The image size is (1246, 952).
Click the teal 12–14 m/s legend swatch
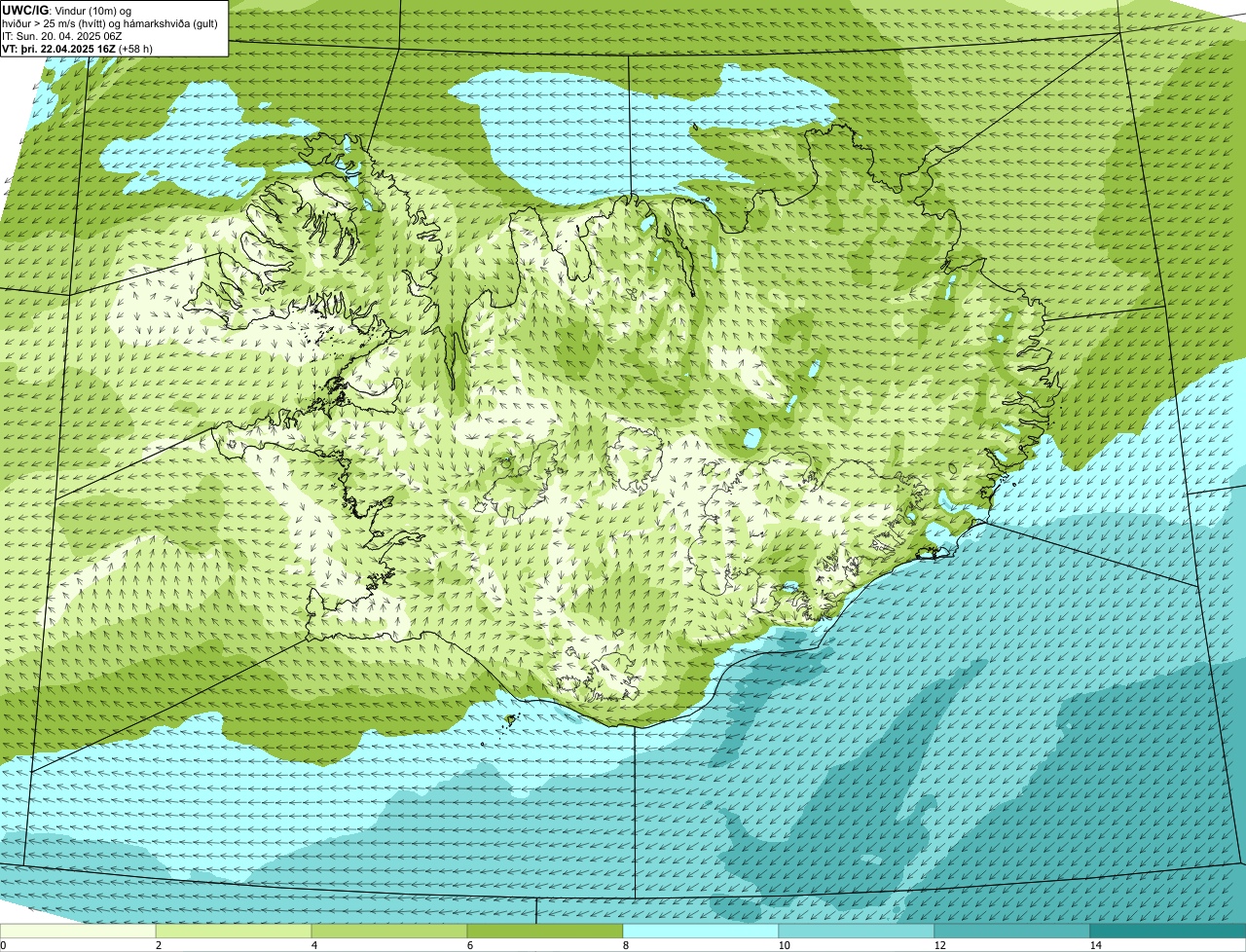[x=1012, y=931]
